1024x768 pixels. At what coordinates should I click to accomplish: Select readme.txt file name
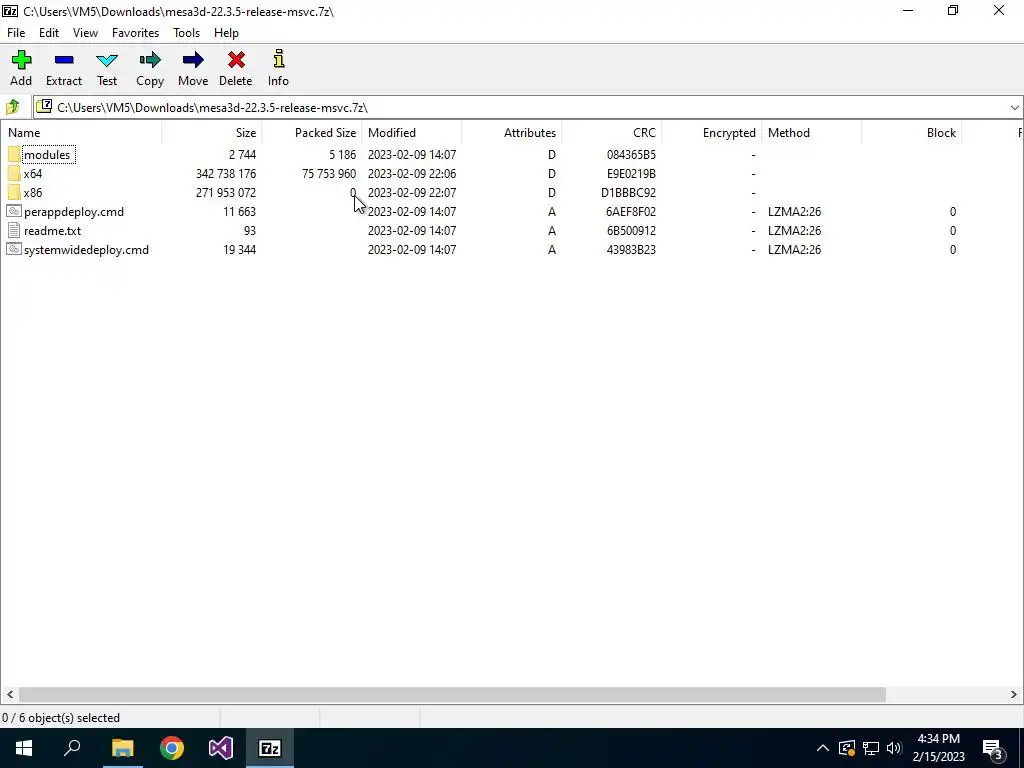[x=52, y=231]
